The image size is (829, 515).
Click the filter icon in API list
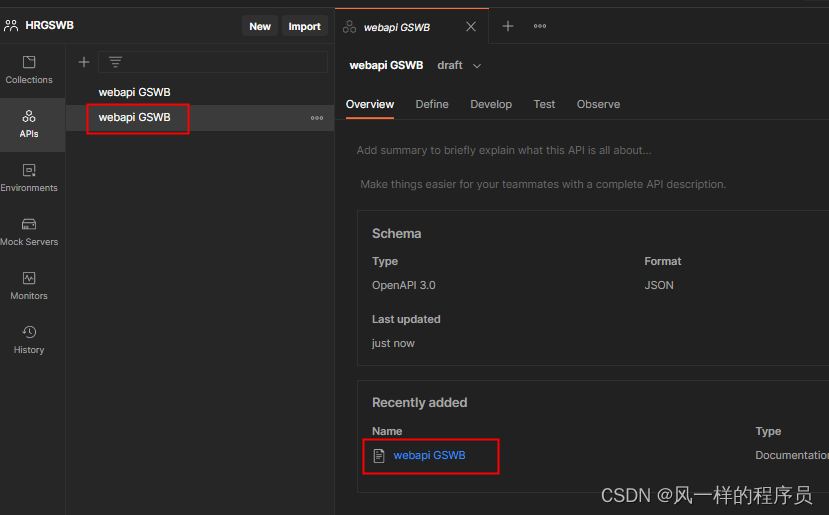tap(115, 62)
